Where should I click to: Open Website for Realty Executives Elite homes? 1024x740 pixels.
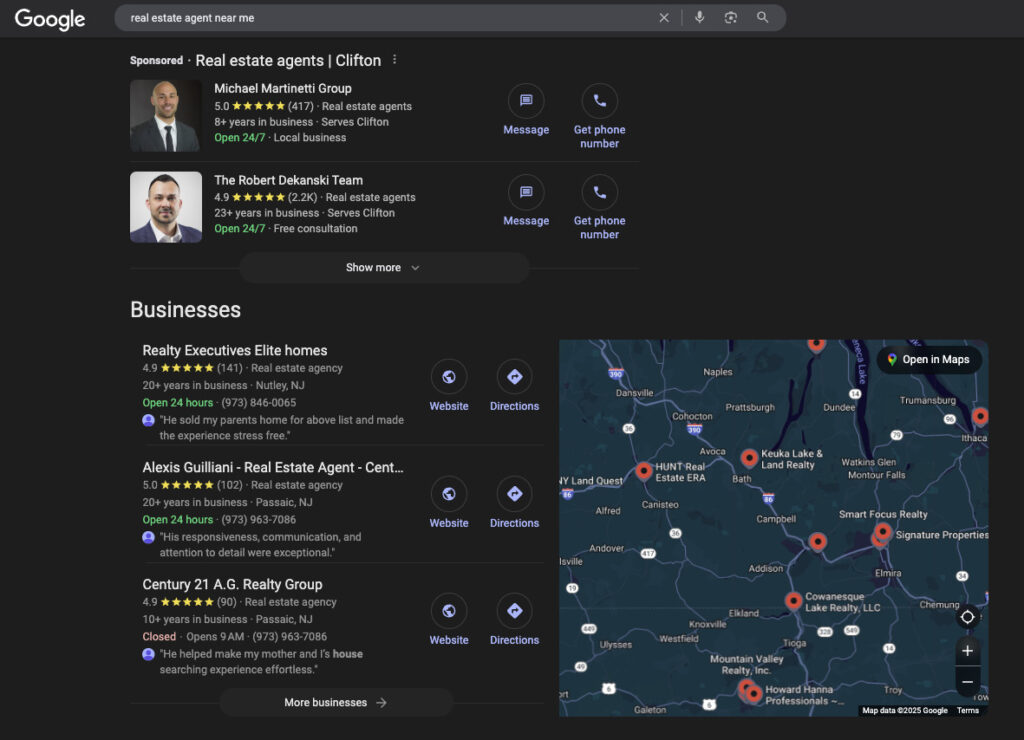pyautogui.click(x=449, y=385)
